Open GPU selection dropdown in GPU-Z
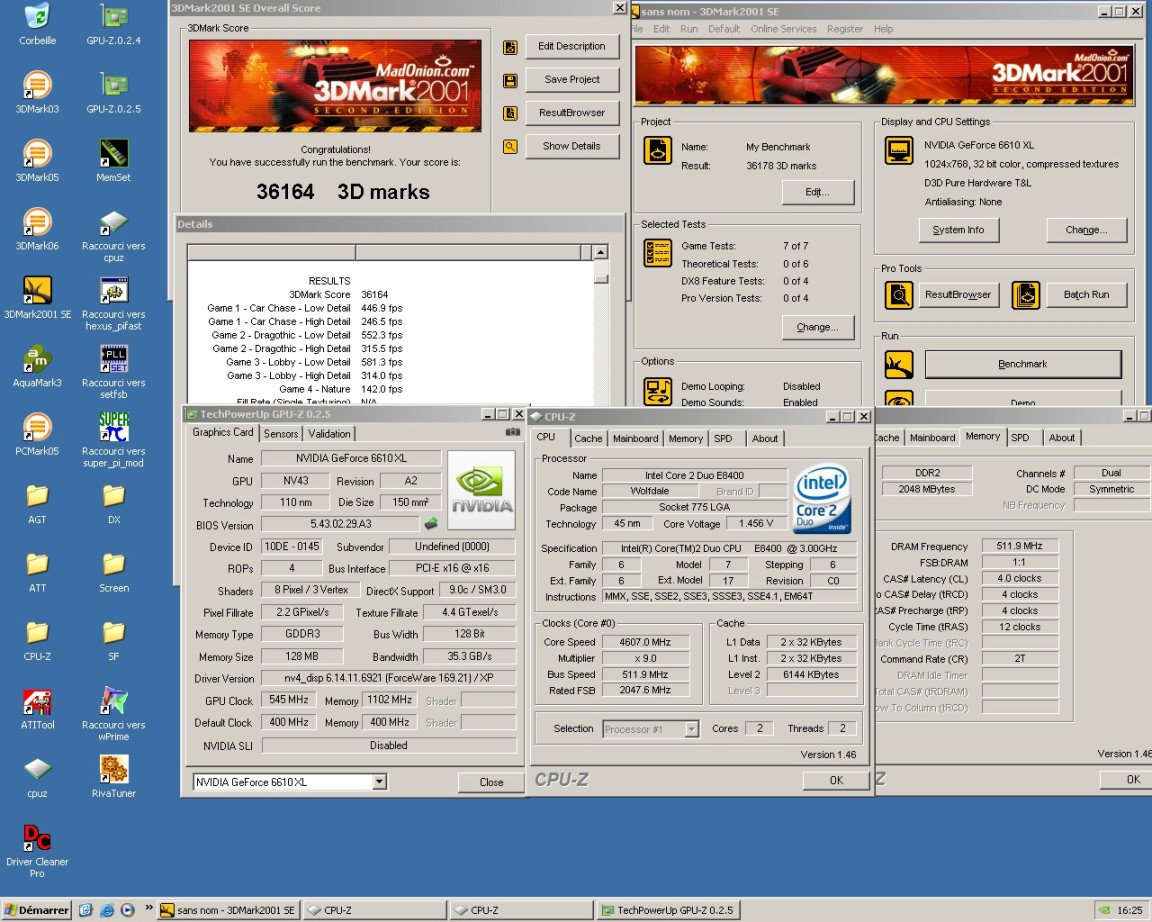The height and width of the screenshot is (922, 1152). pos(379,782)
